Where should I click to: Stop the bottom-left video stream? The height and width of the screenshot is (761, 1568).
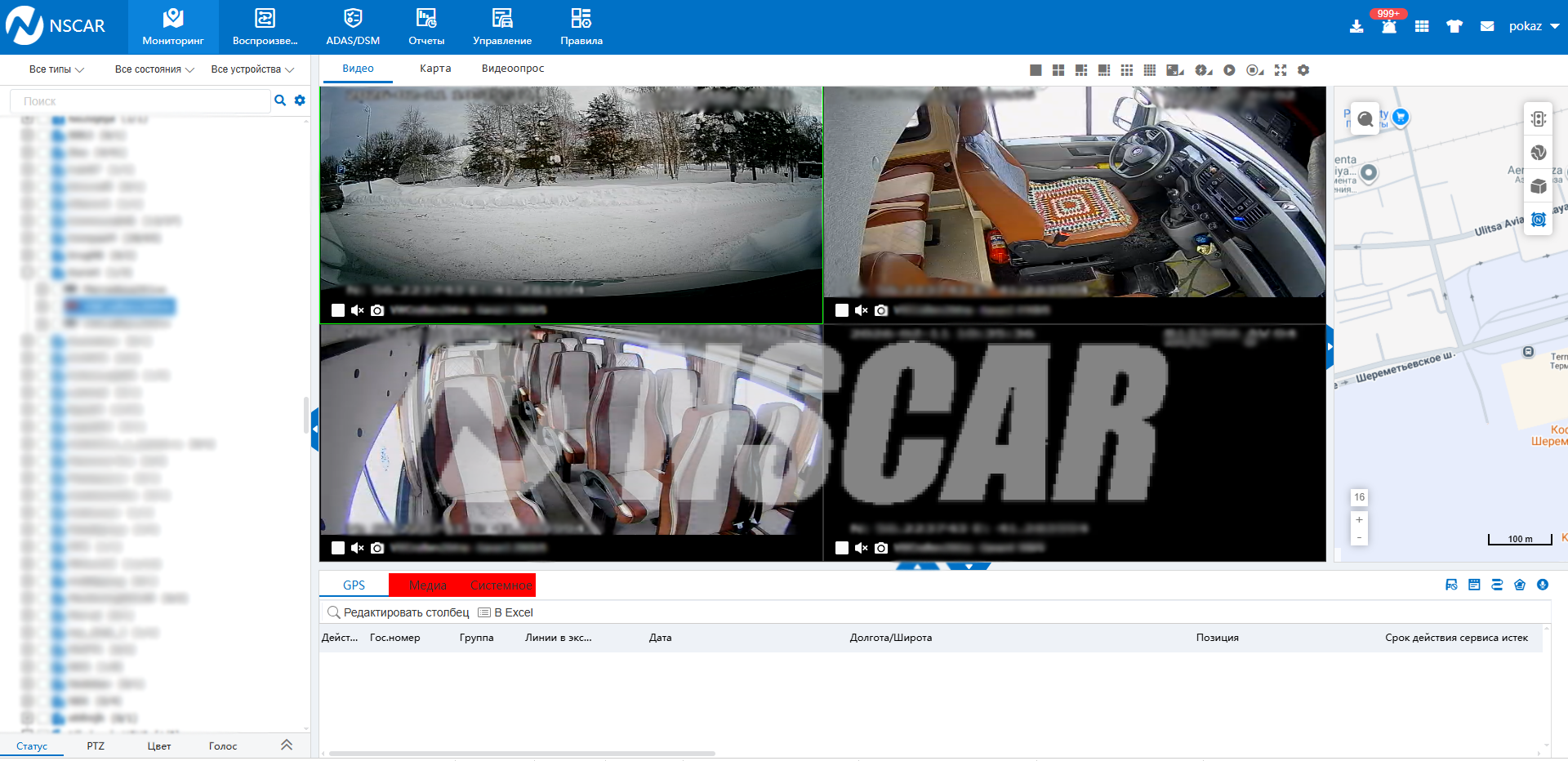click(x=338, y=548)
